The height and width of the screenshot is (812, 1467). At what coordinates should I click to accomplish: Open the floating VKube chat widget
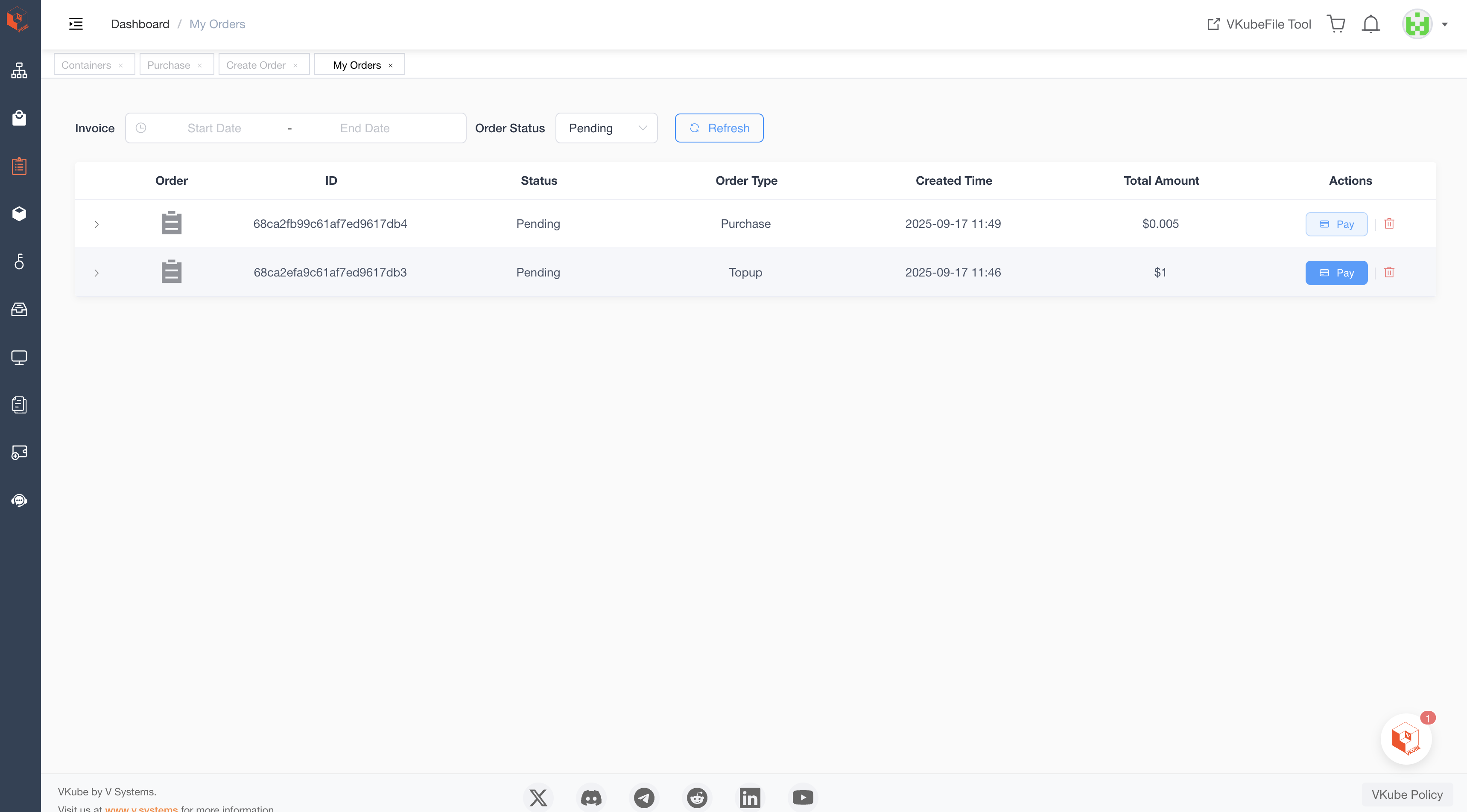1406,739
